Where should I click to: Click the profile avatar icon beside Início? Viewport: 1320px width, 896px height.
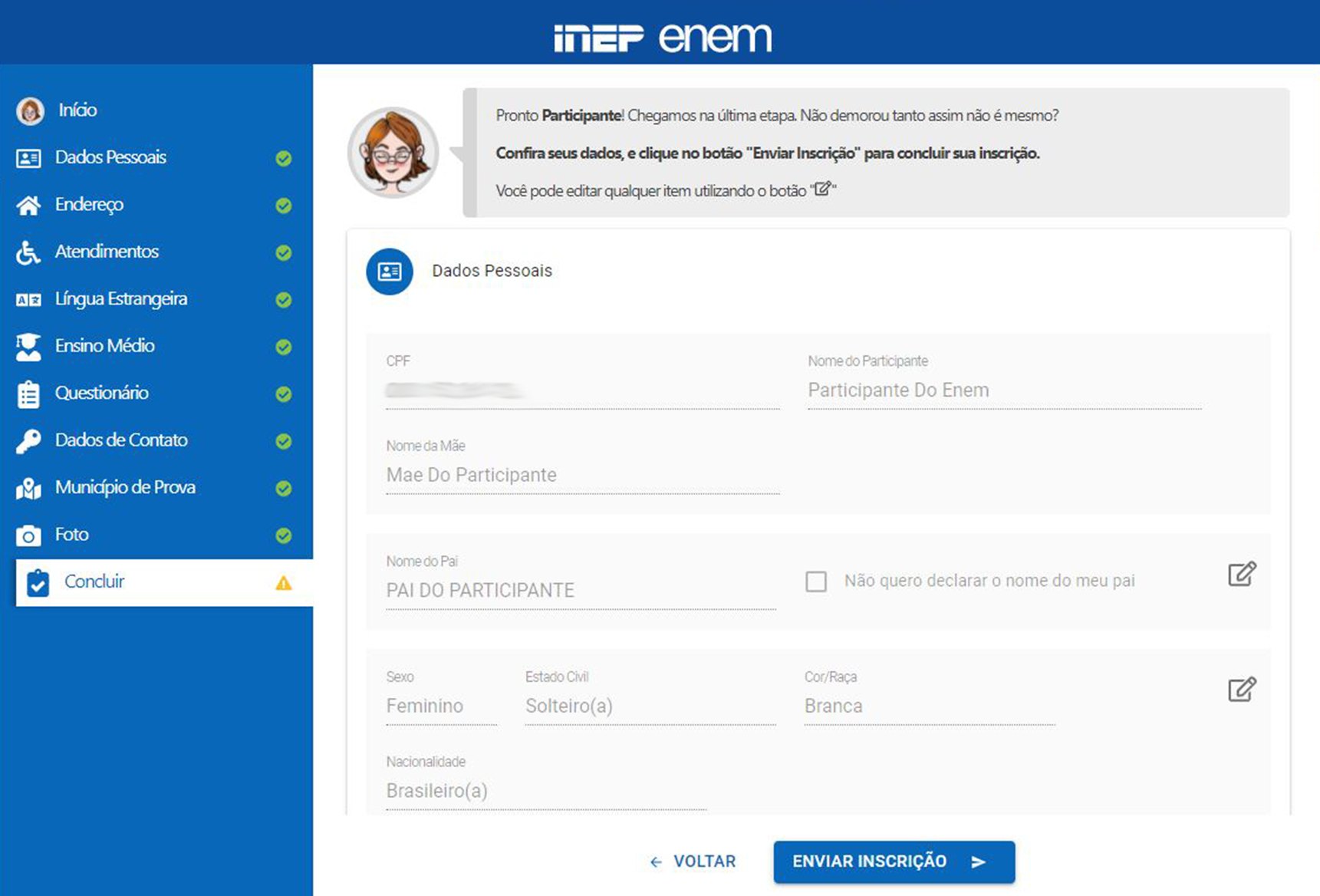[30, 111]
